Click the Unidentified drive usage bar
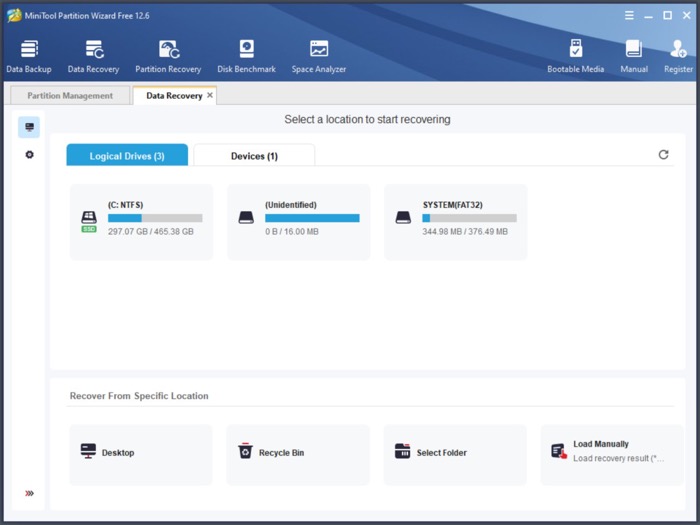Viewport: 700px width, 525px height. tap(312, 218)
